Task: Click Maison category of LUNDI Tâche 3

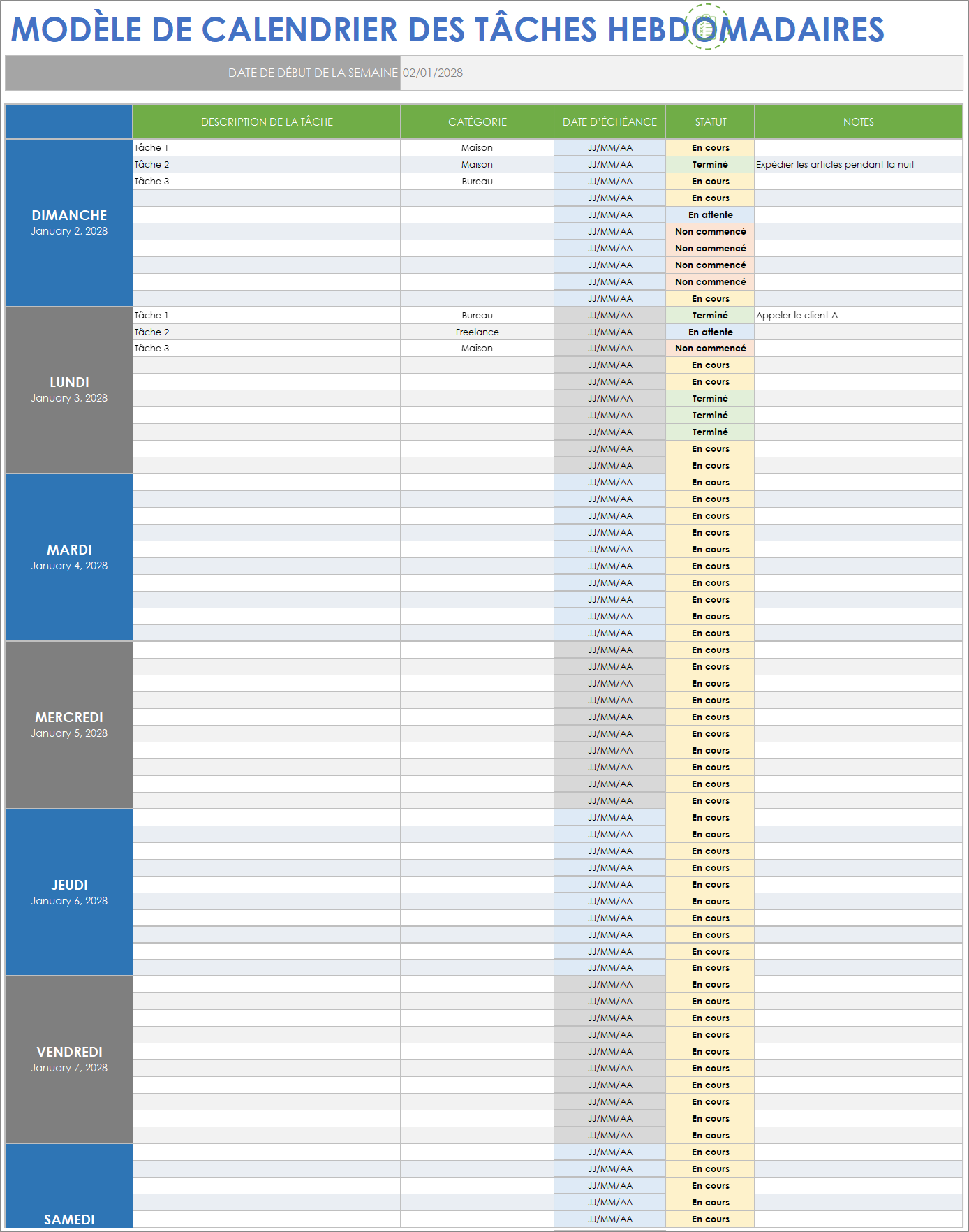Action: click(478, 348)
